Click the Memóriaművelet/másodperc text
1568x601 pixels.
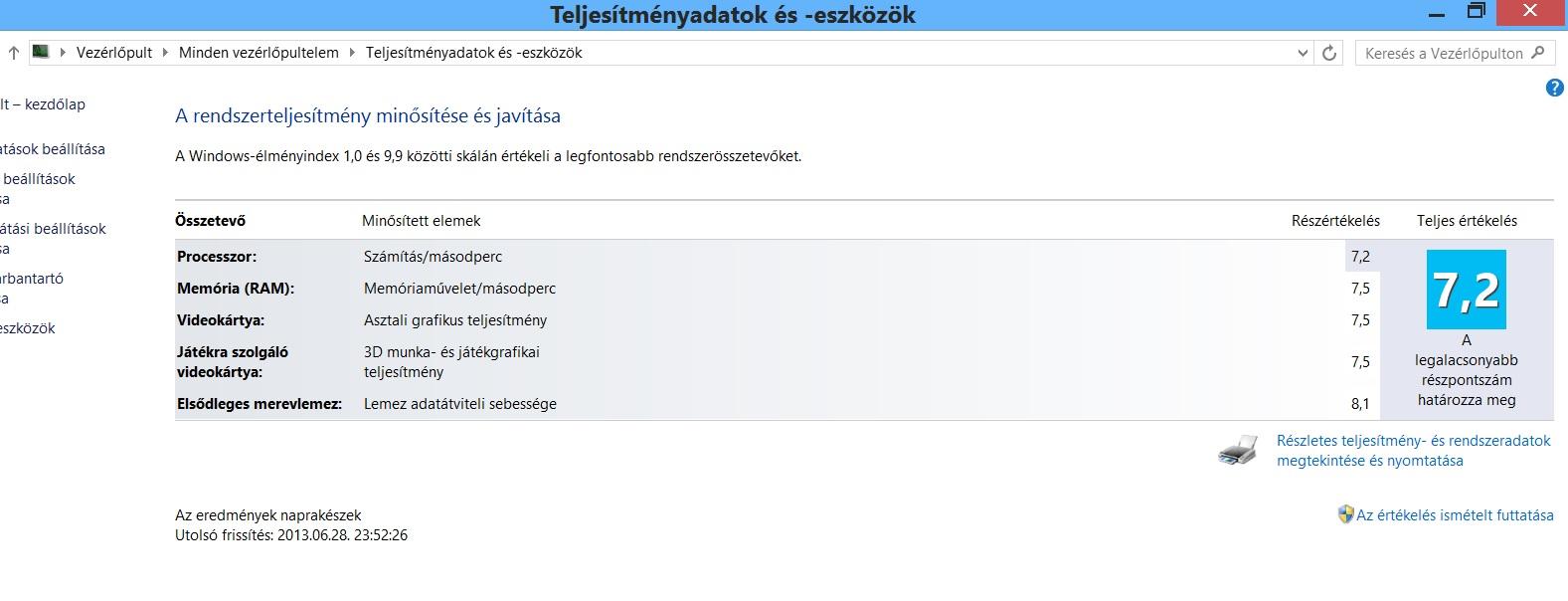(x=460, y=289)
